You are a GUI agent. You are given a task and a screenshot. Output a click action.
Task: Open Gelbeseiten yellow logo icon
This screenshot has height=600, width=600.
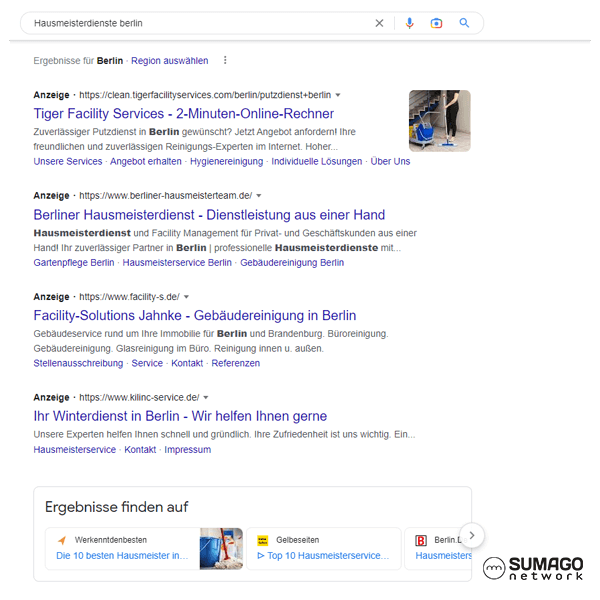[x=262, y=540]
